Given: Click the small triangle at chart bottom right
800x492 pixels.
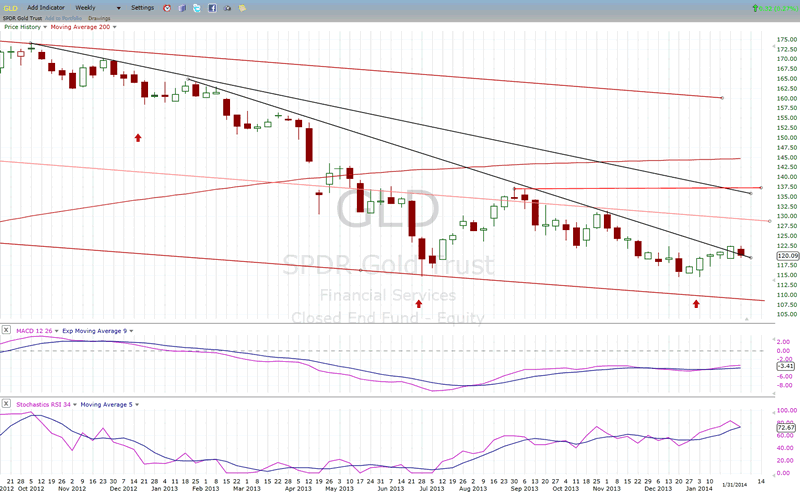Looking at the screenshot, I should 746,319.
